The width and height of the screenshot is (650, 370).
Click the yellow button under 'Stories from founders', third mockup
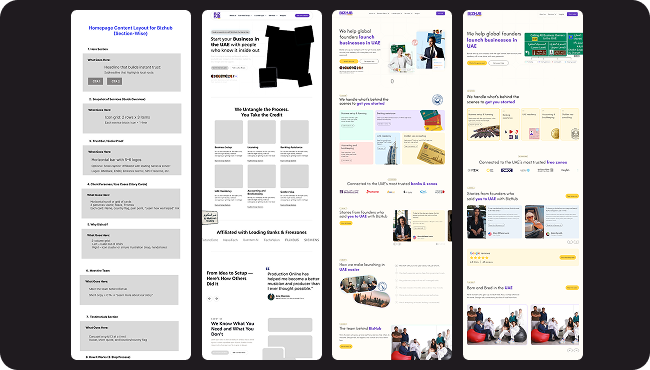point(346,223)
